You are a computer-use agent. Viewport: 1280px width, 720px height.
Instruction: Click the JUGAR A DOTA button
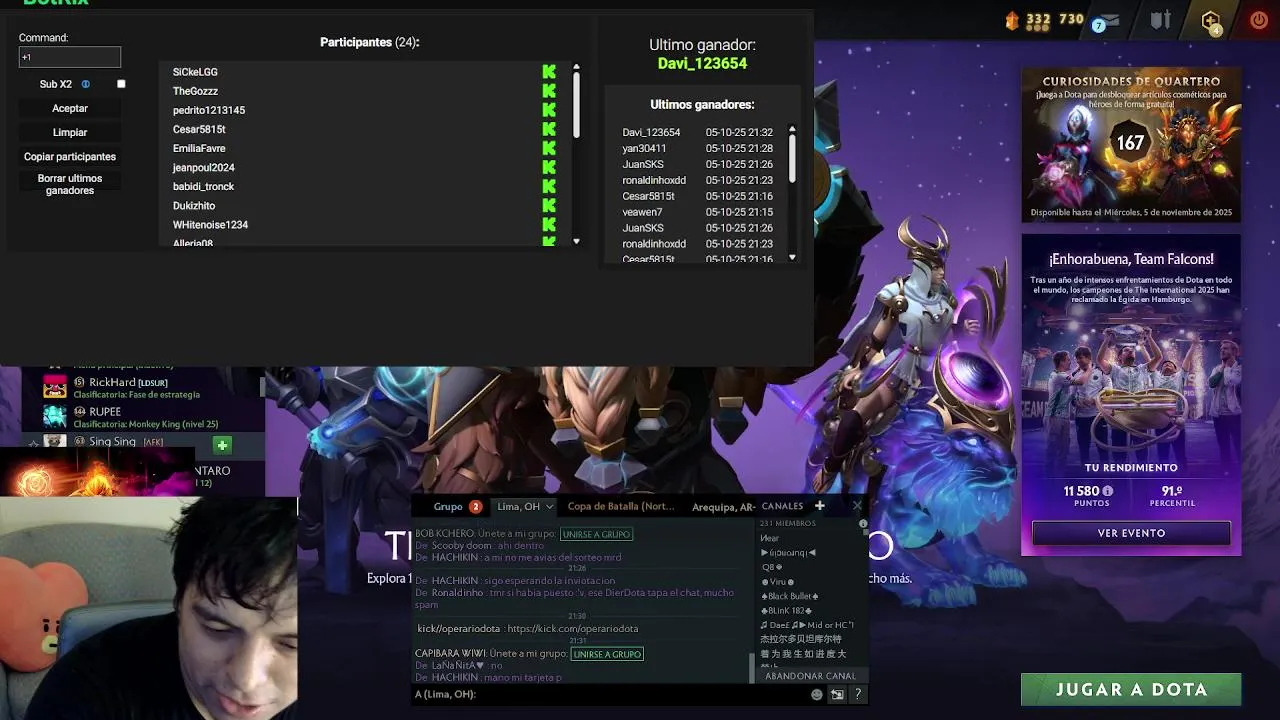point(1131,689)
